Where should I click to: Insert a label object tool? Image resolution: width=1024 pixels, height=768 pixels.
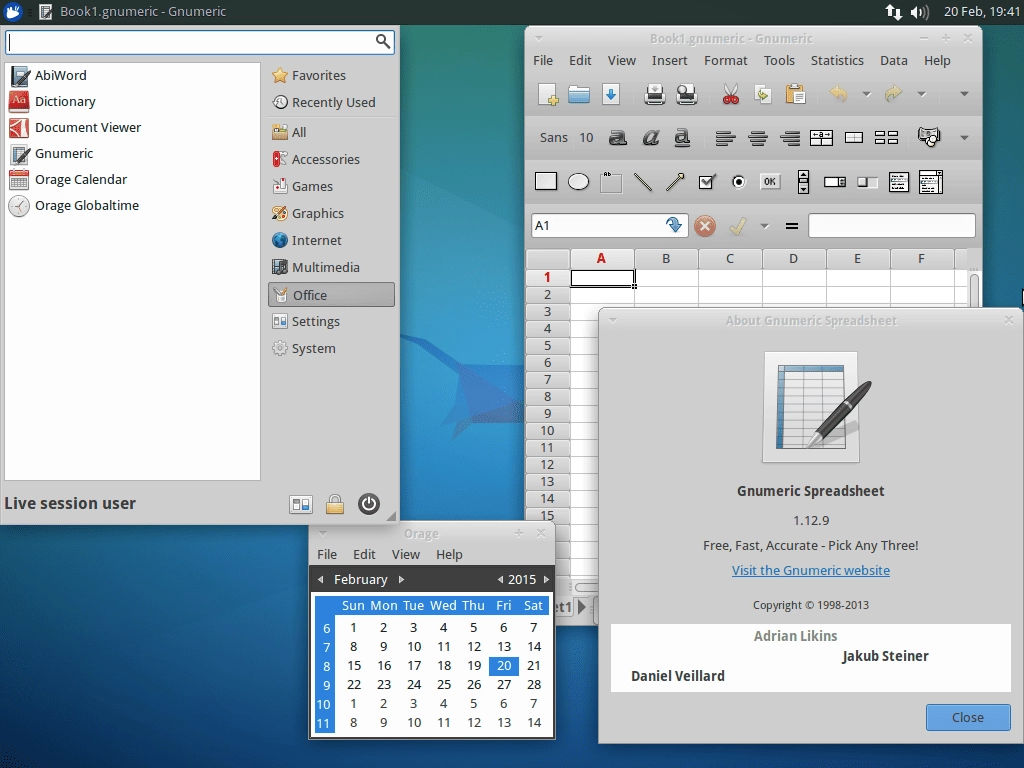[611, 182]
